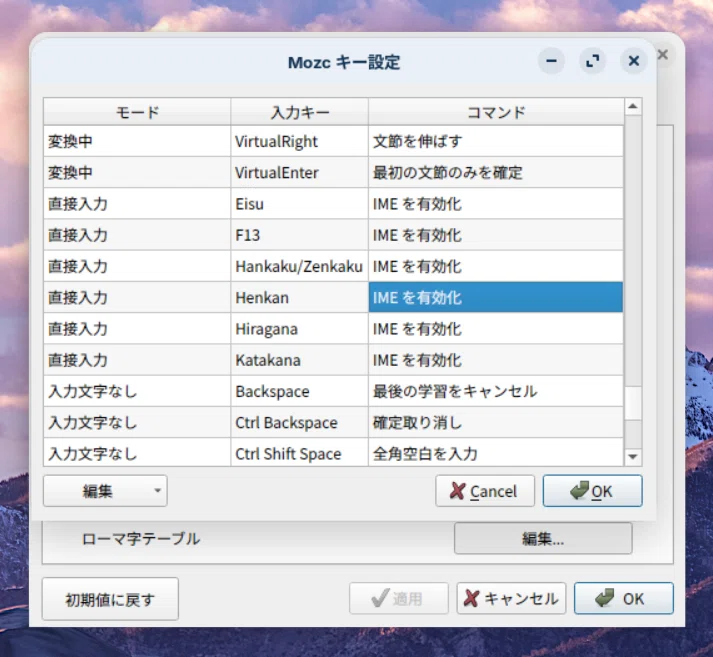Open highlighted IME を有効化 cell for Henkan

496,297
